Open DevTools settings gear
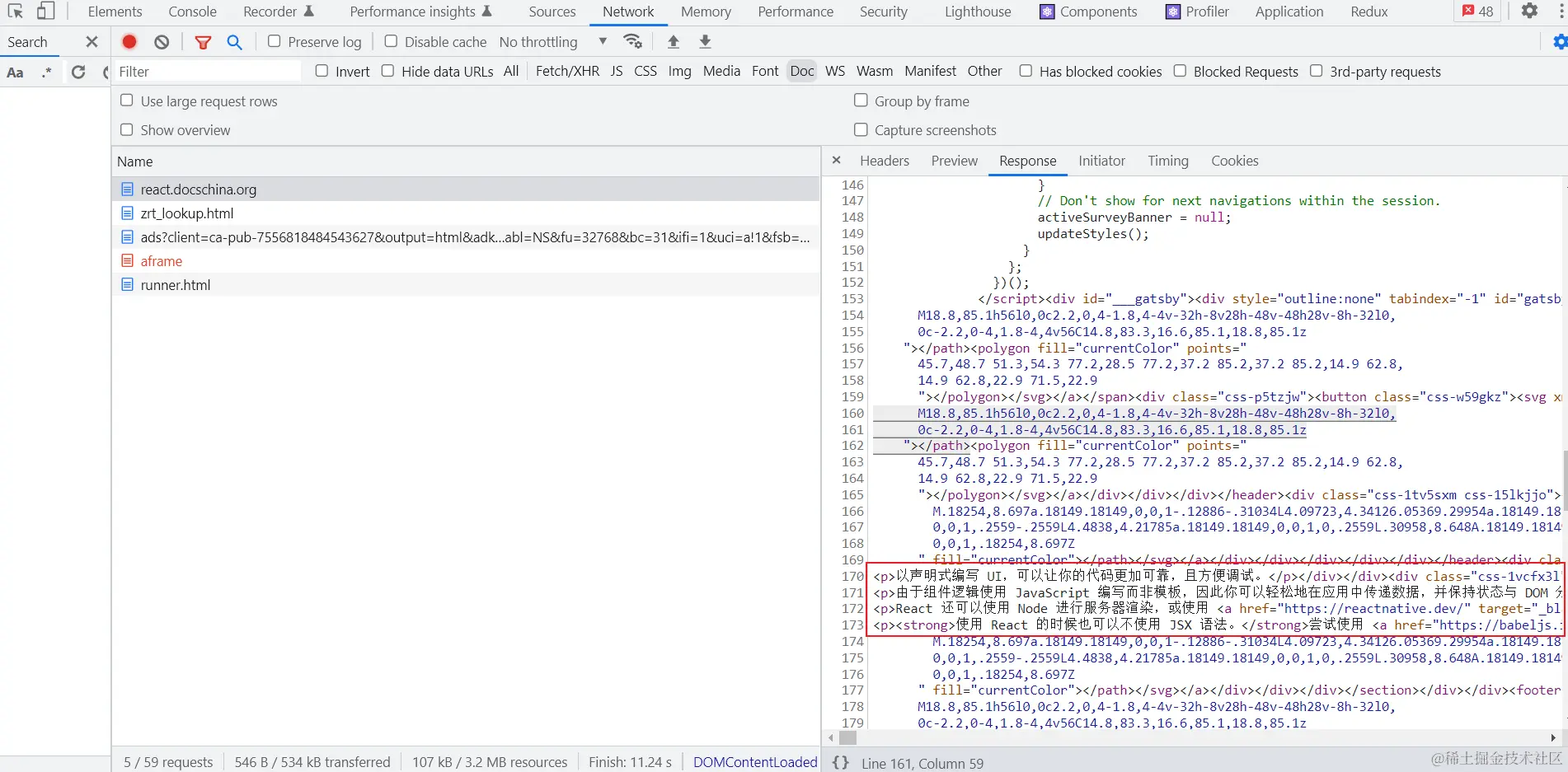 point(1529,12)
